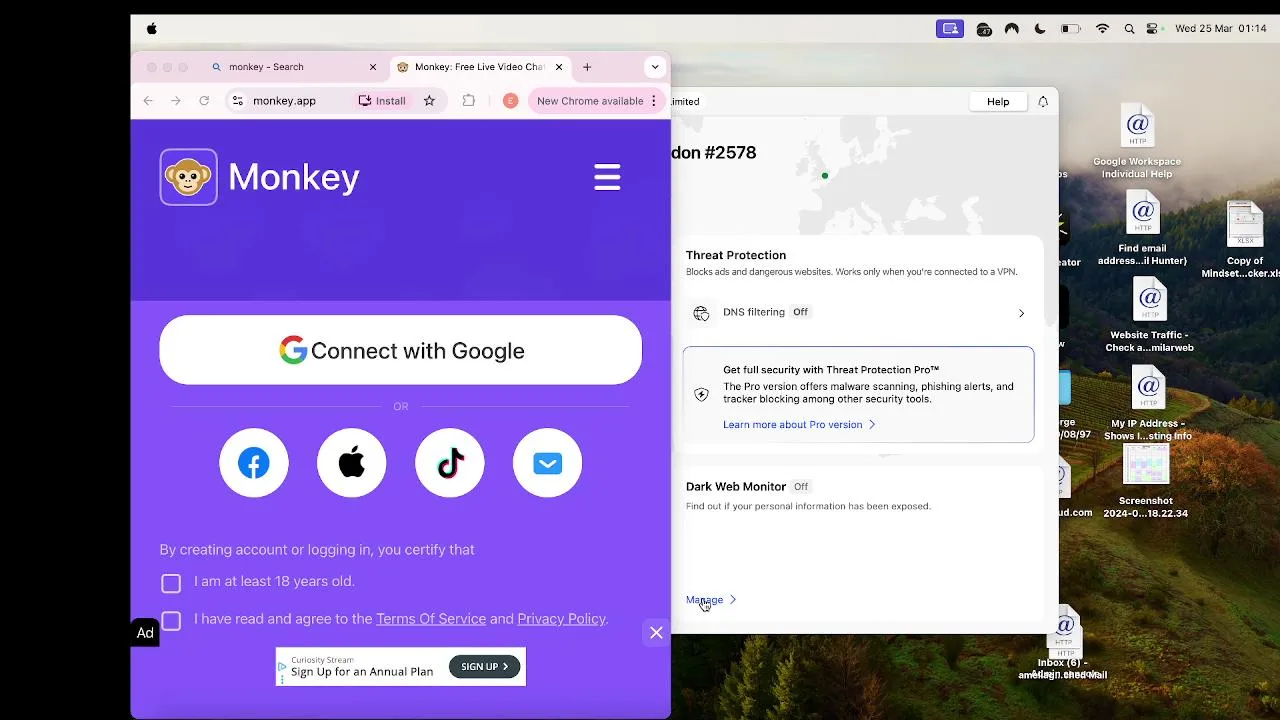
Task: Sign in with Facebook icon
Action: pyautogui.click(x=254, y=463)
